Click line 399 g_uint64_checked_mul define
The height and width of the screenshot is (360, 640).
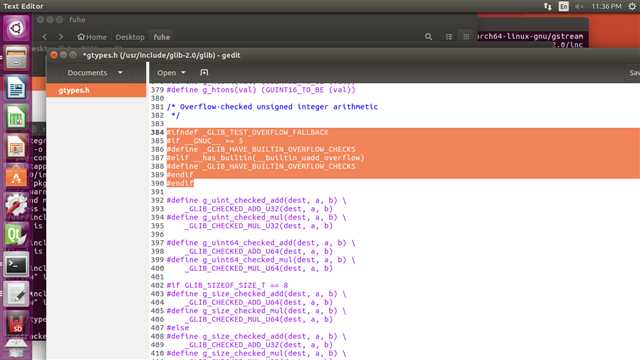click(261, 260)
